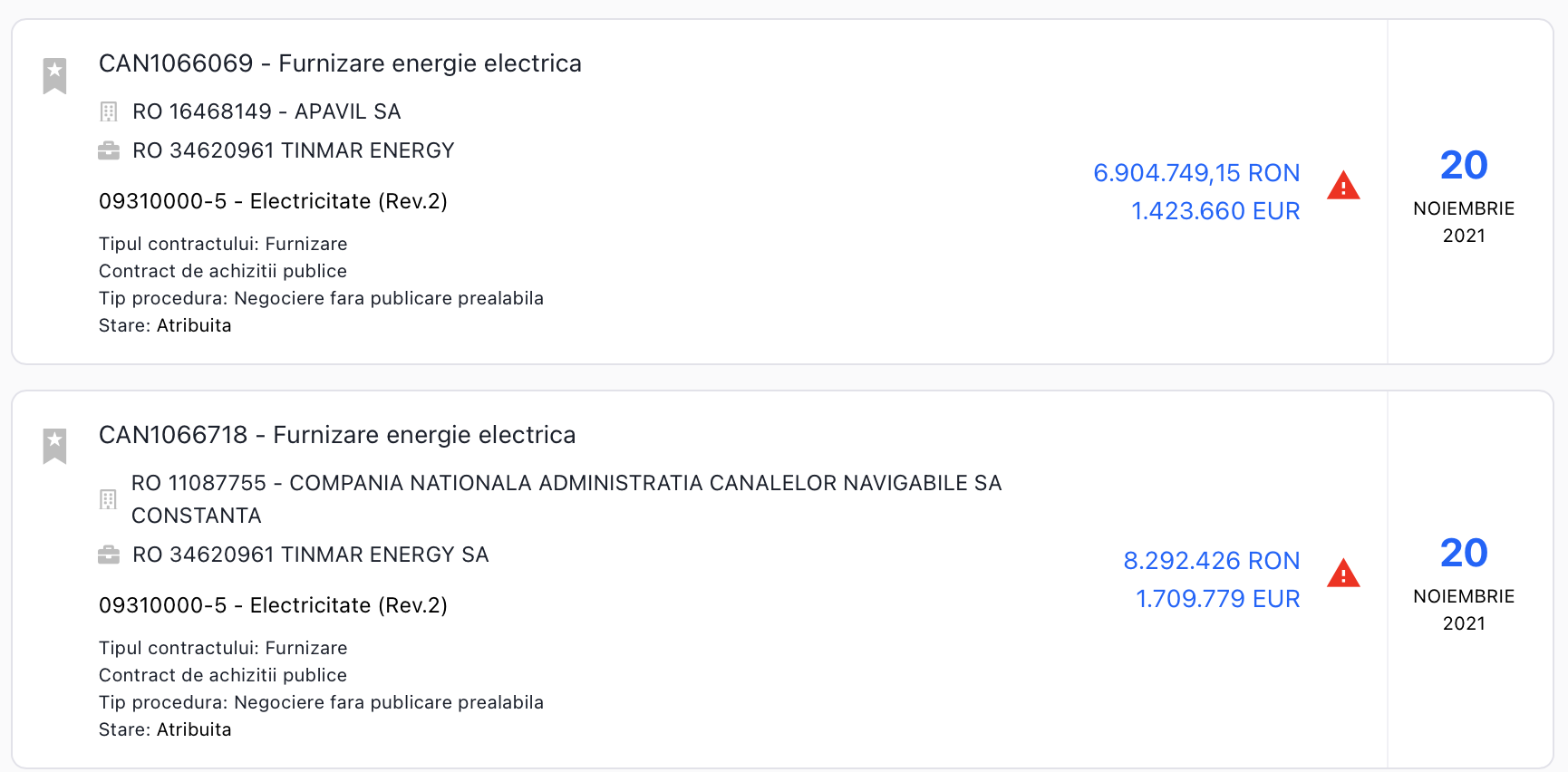Image resolution: width=1568 pixels, height=772 pixels.
Task: Bookmark the CAN1066069 contract
Action: (55, 75)
